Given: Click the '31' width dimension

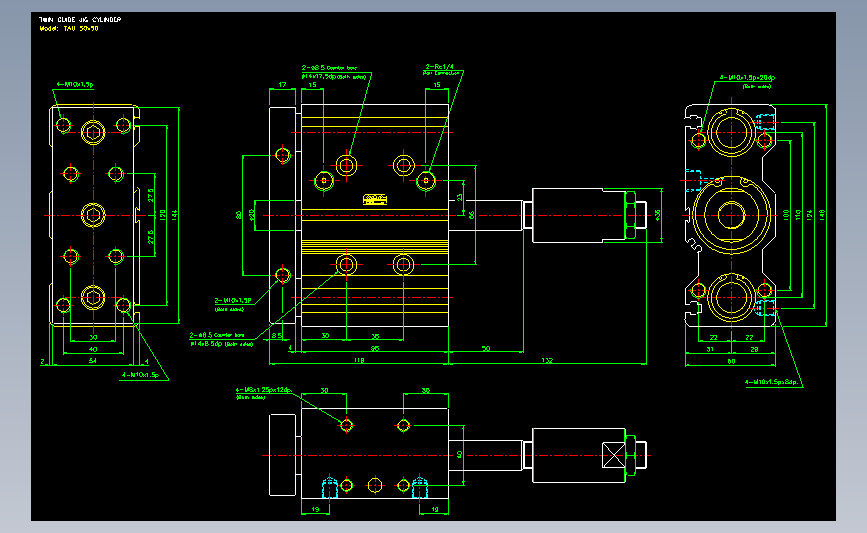Looking at the screenshot, I should point(710,349).
